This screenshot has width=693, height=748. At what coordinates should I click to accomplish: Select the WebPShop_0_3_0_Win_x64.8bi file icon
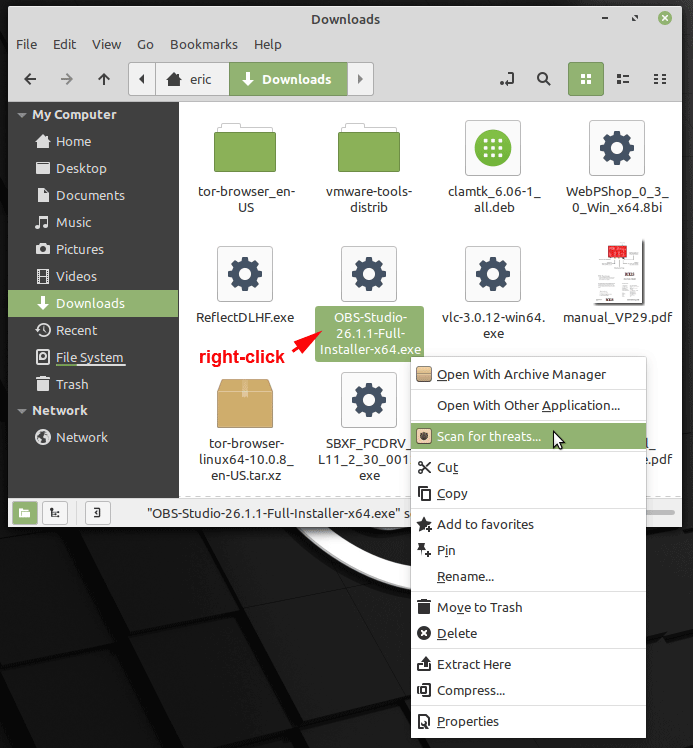pyautogui.click(x=617, y=148)
